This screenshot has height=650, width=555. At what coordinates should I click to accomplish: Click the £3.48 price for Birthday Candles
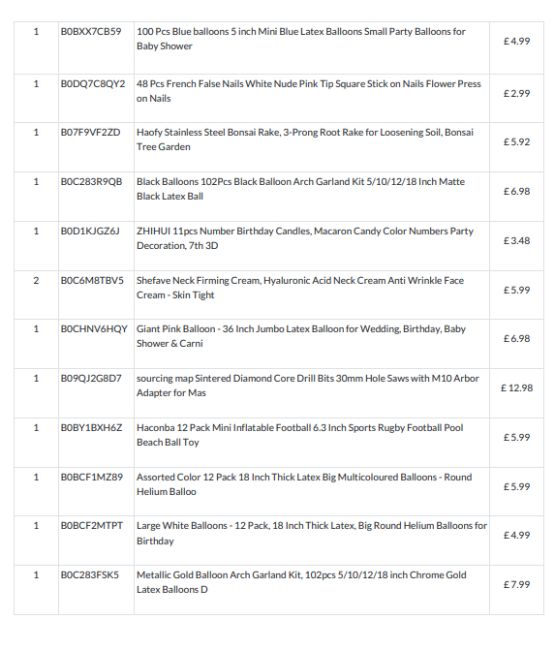[x=516, y=240]
